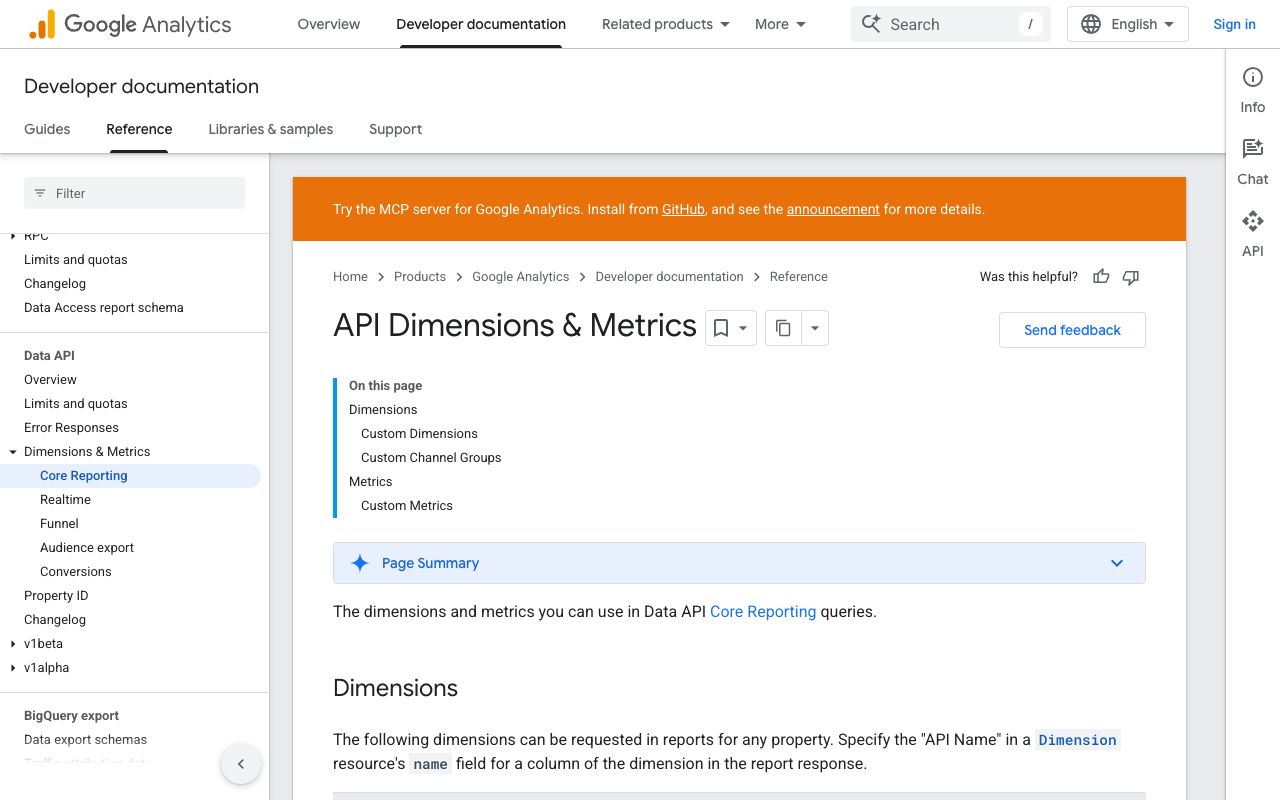The image size is (1280, 800).
Task: Expand the v1alpha section
Action: (x=13, y=668)
